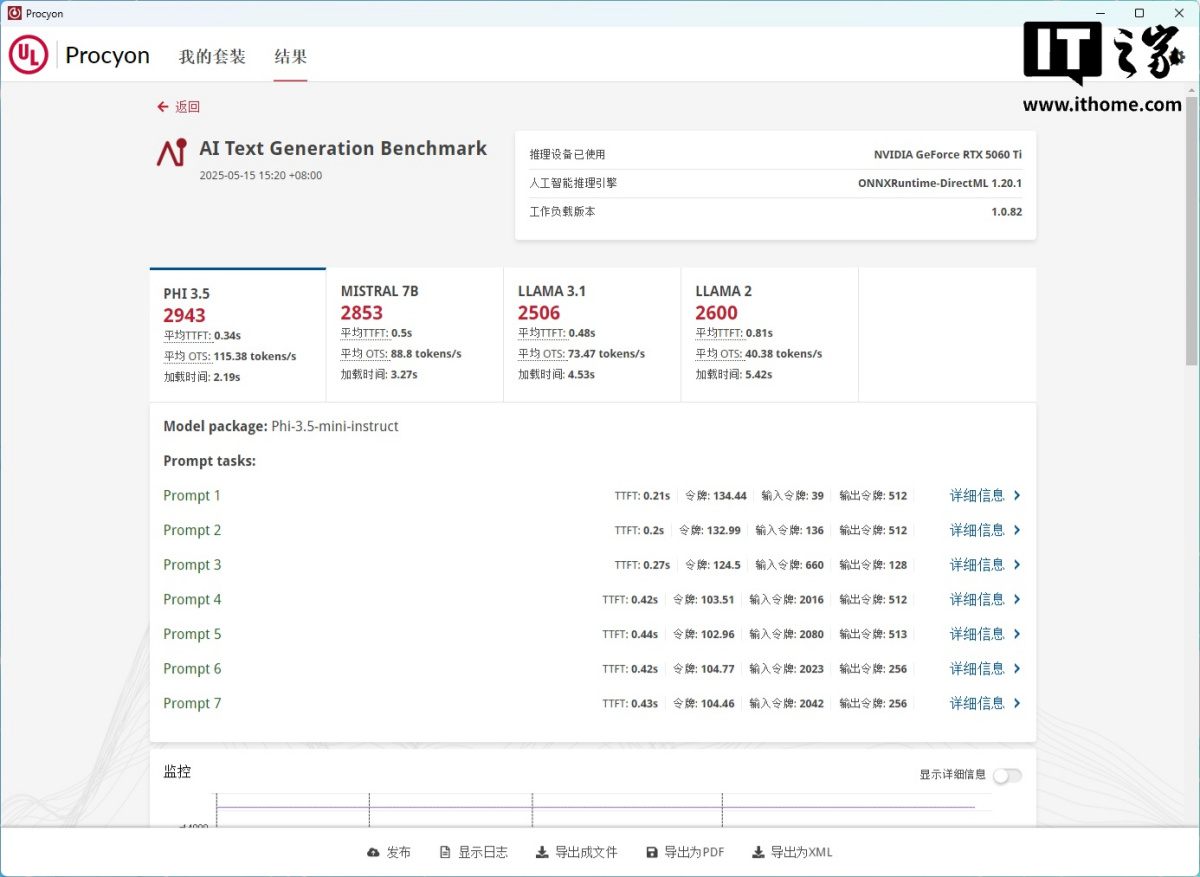The height and width of the screenshot is (877, 1200).
Task: Click the back arrow icon next to 返回
Action: pos(163,107)
